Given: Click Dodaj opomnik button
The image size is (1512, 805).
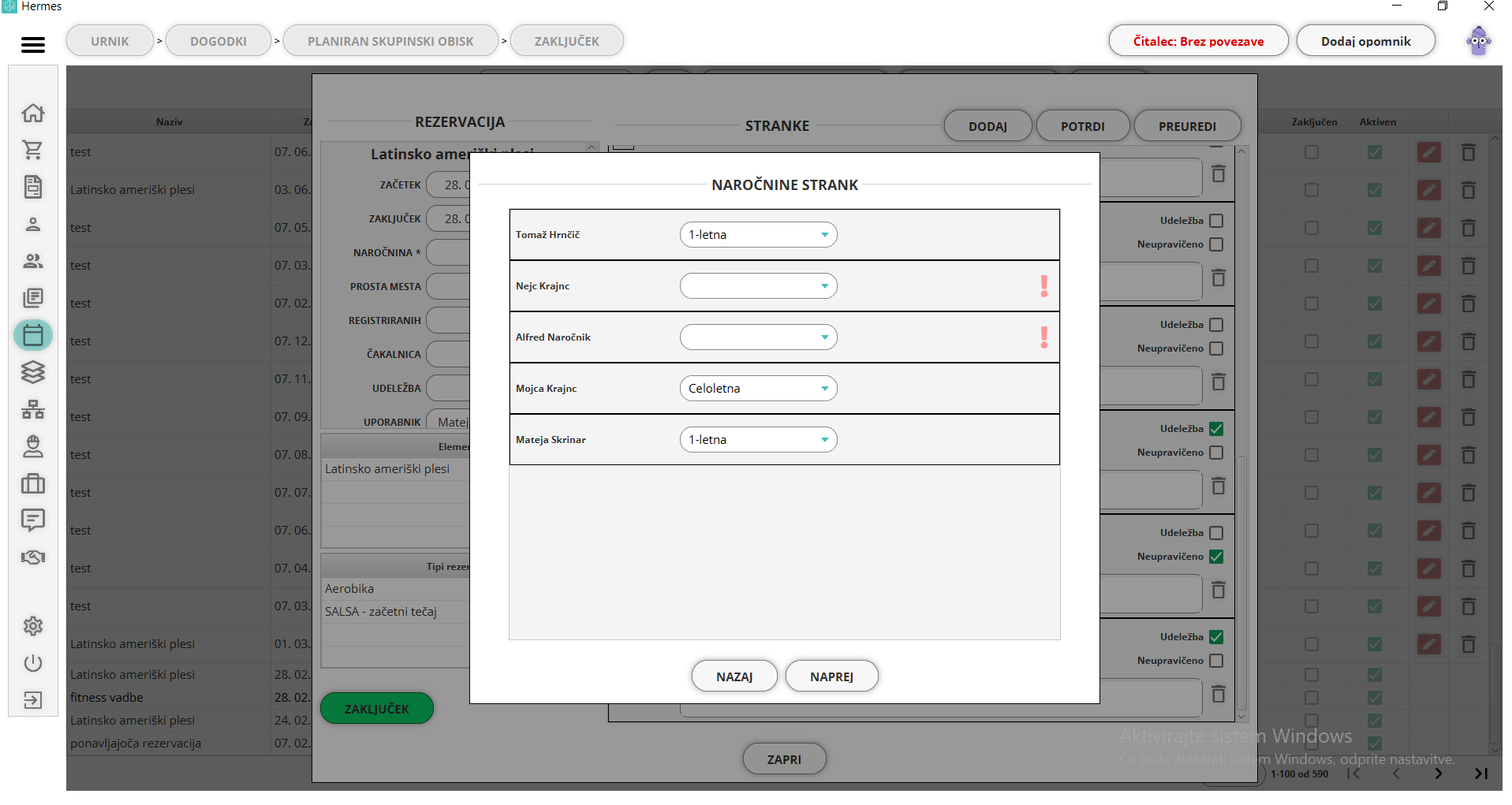Looking at the screenshot, I should [x=1365, y=41].
